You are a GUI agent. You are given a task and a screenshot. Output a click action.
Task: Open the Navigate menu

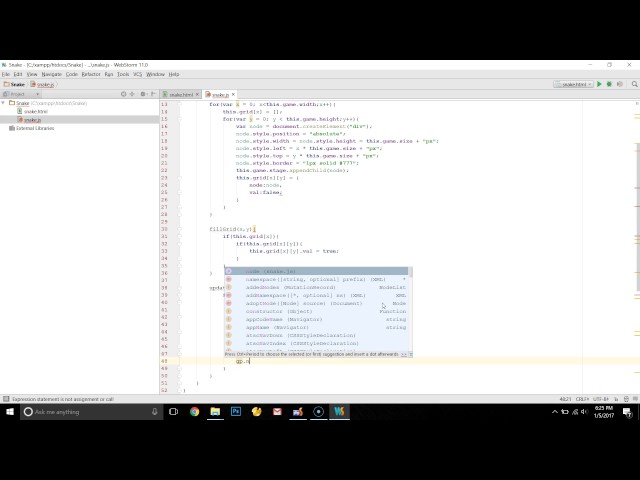click(x=51, y=74)
